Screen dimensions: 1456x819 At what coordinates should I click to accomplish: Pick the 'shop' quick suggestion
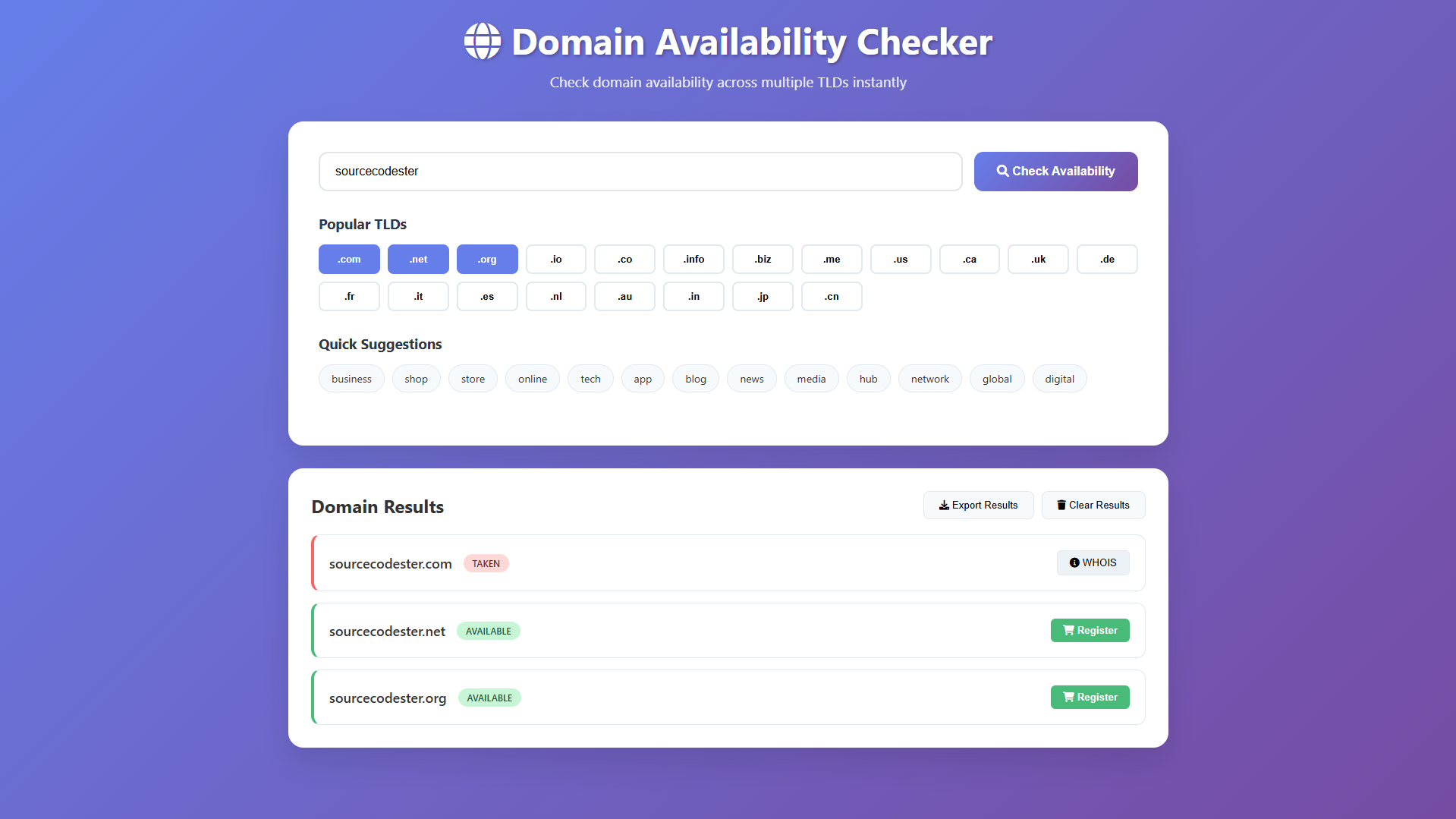tap(416, 380)
